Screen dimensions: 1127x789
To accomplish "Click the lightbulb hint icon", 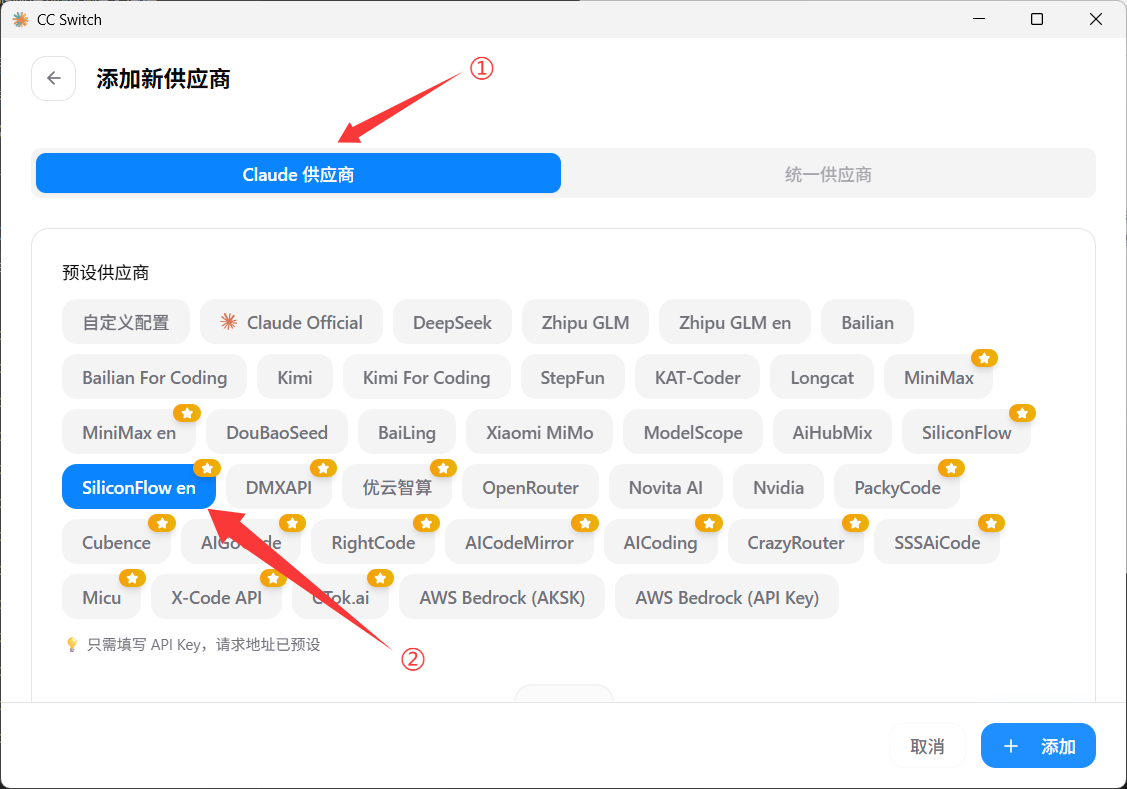I will click(x=71, y=645).
